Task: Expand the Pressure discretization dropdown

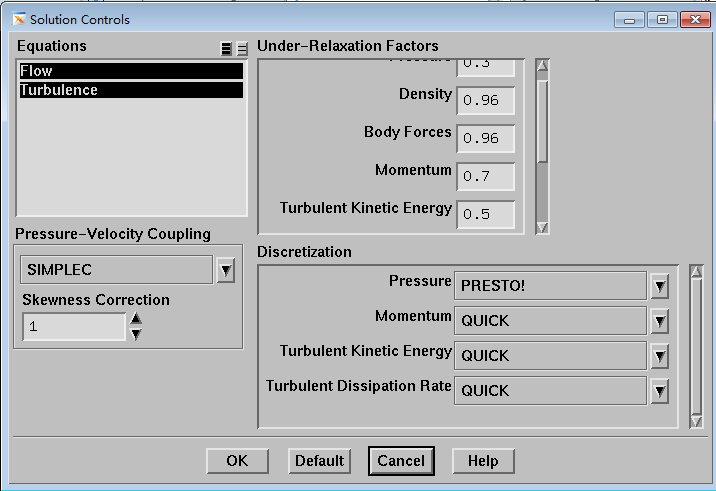Action: pos(659,286)
